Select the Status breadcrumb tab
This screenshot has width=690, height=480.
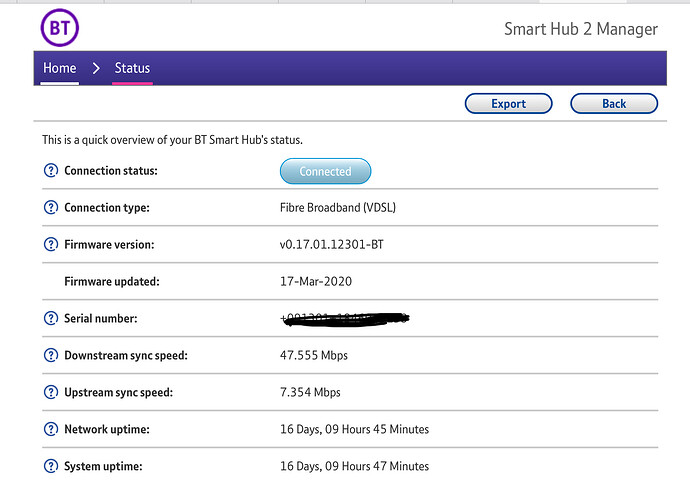(132, 68)
